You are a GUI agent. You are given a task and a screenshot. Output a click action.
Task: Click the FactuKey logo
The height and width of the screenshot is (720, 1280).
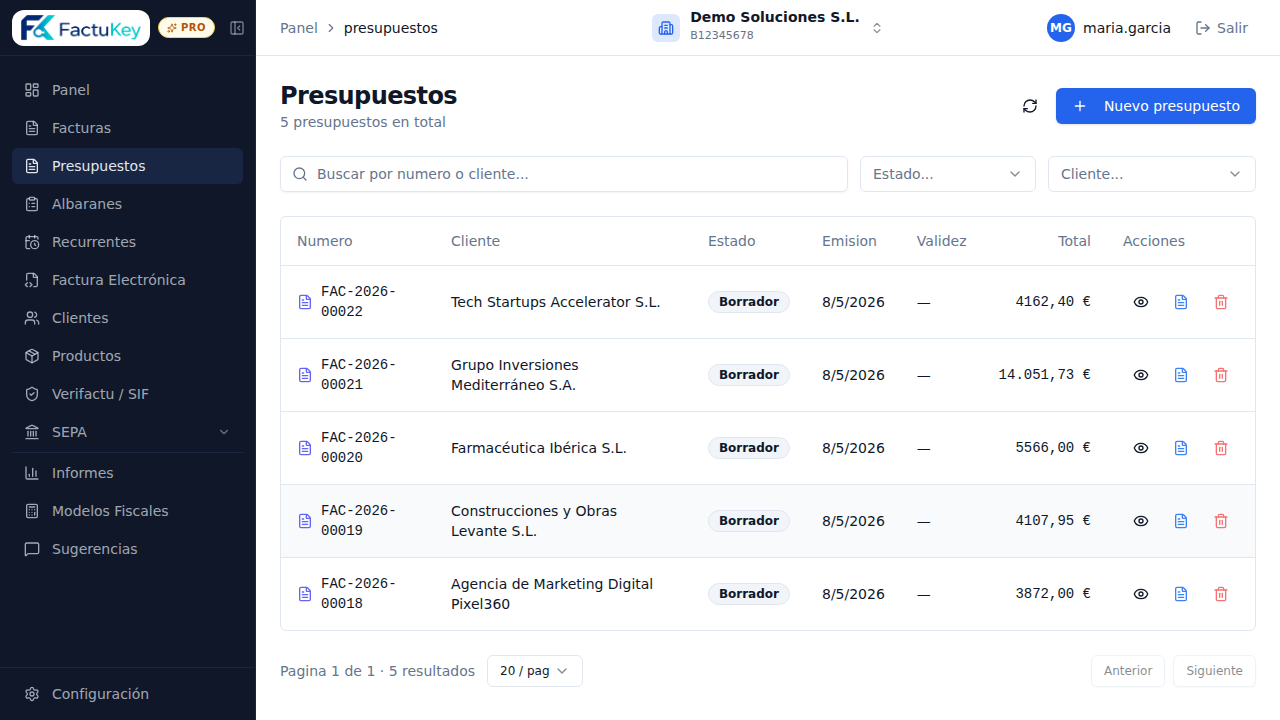(x=81, y=28)
